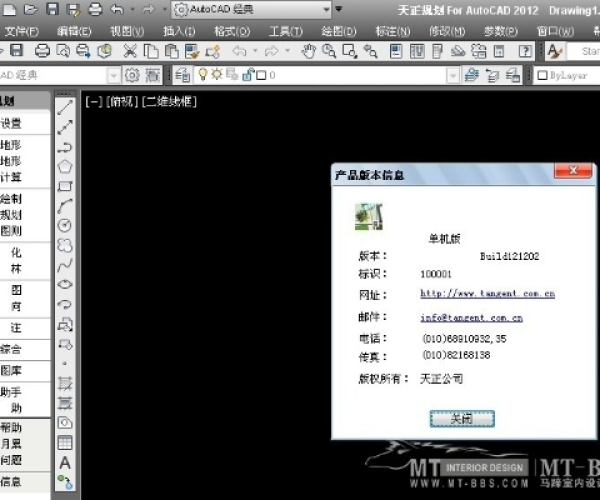
Task: Select the Table tool in Draw toolbar
Action: tap(65, 443)
